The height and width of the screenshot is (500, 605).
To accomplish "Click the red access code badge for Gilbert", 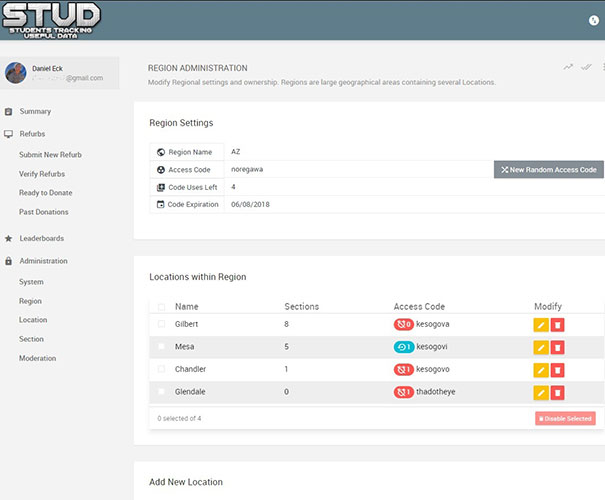I will point(404,325).
